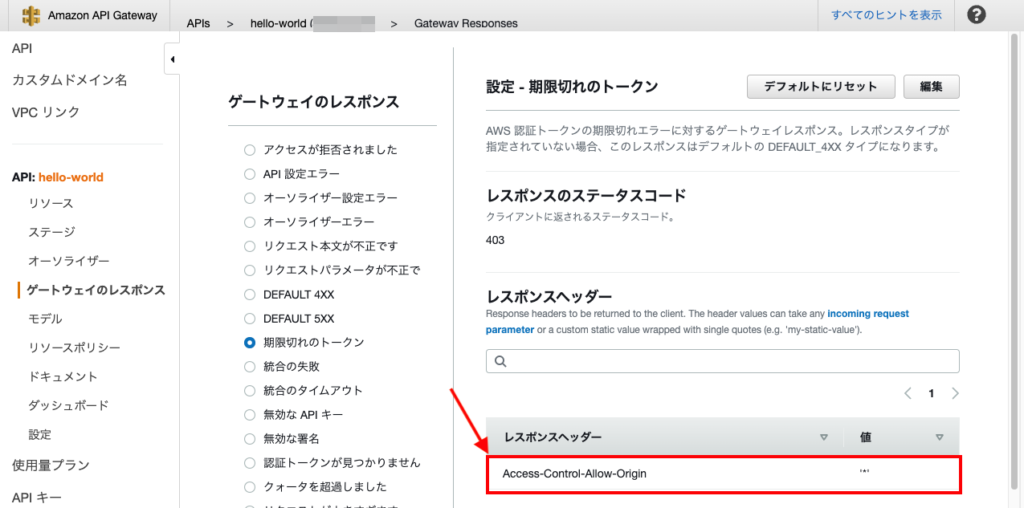Select the リクエスト本文が不正です radio button

coord(249,246)
